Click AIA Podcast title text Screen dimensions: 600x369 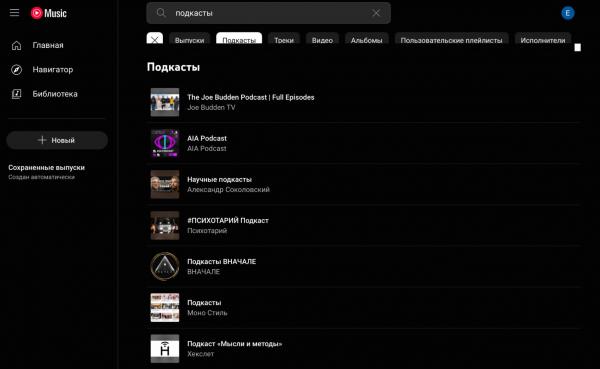point(207,138)
